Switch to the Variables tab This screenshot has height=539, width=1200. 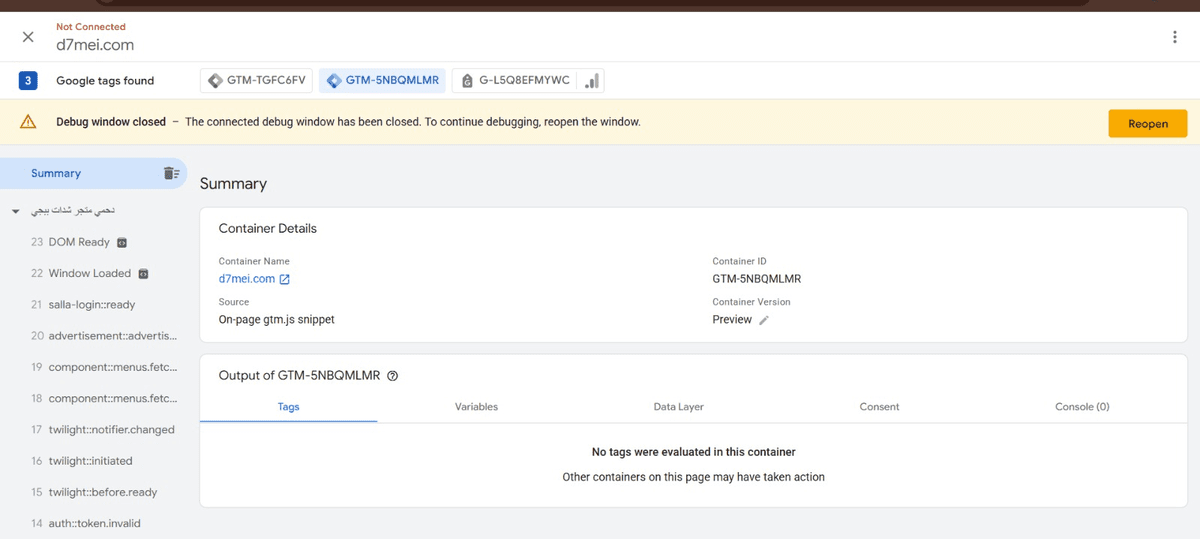[x=476, y=407]
